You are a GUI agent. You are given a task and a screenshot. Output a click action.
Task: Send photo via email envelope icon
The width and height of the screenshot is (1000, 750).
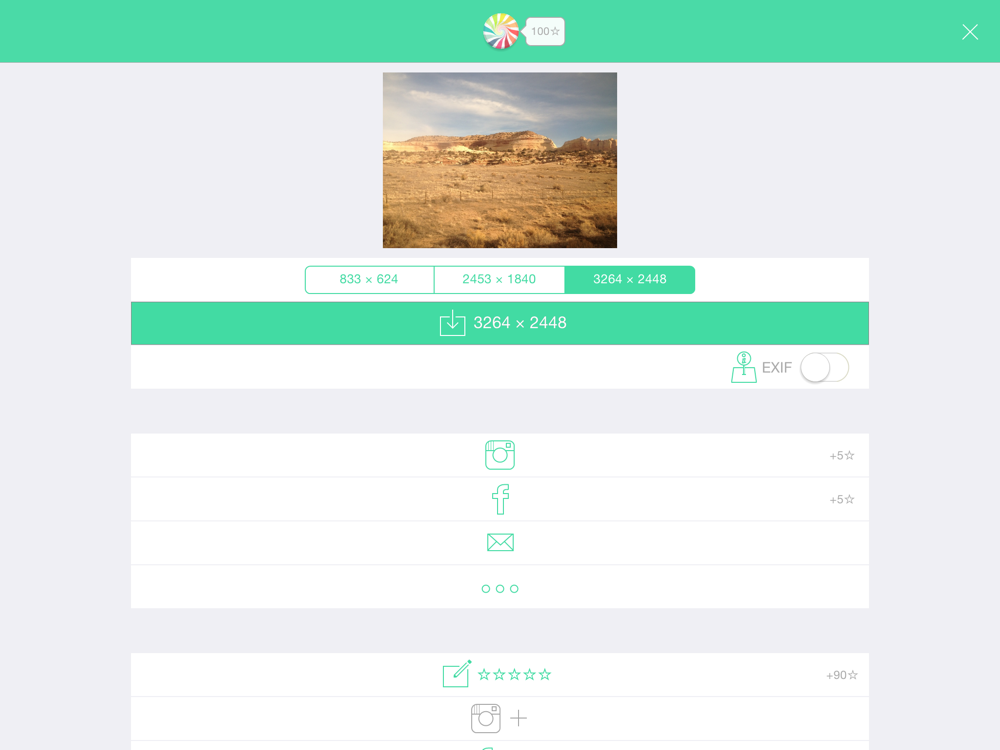pyautogui.click(x=500, y=542)
